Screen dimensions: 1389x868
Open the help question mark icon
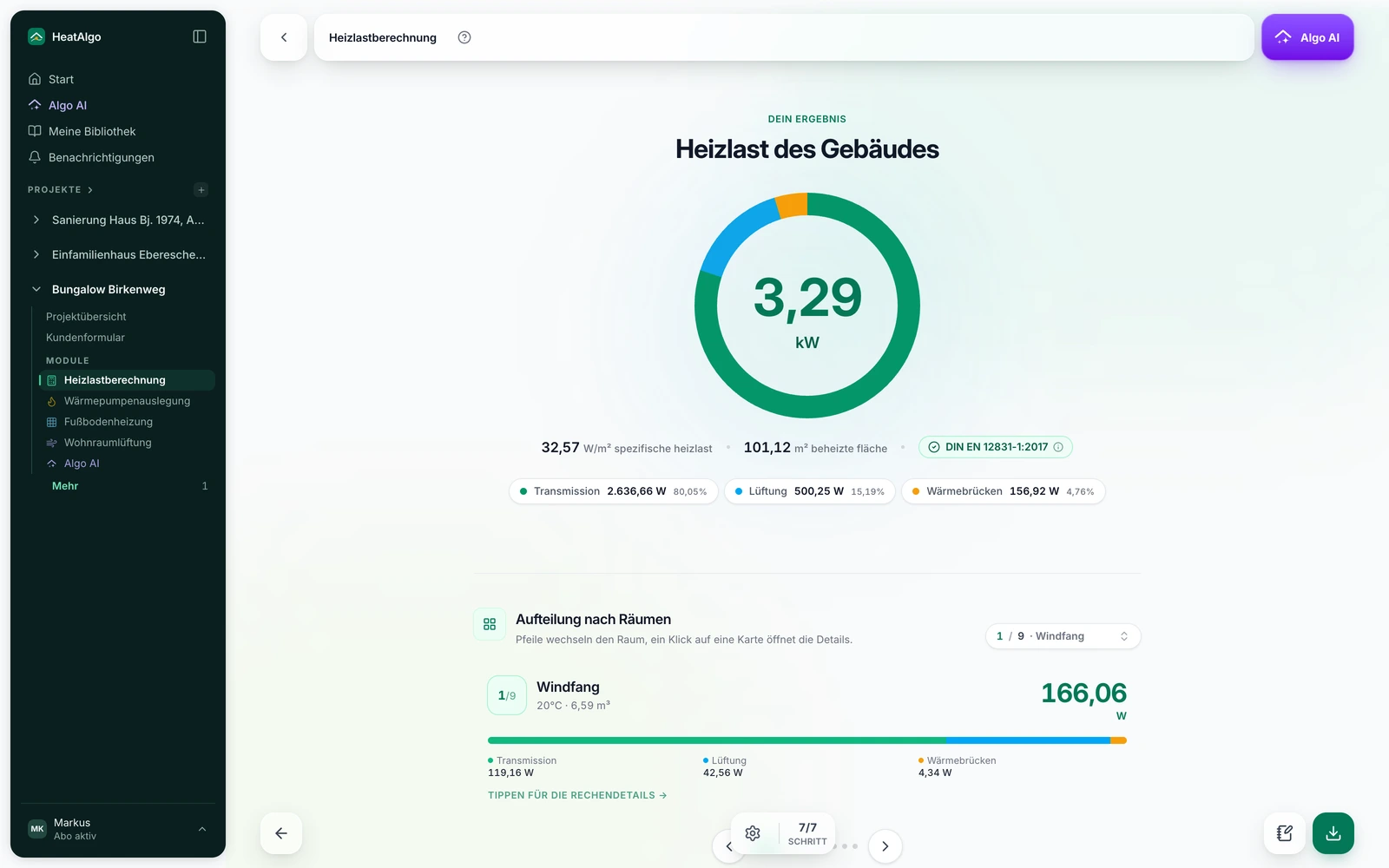click(464, 37)
